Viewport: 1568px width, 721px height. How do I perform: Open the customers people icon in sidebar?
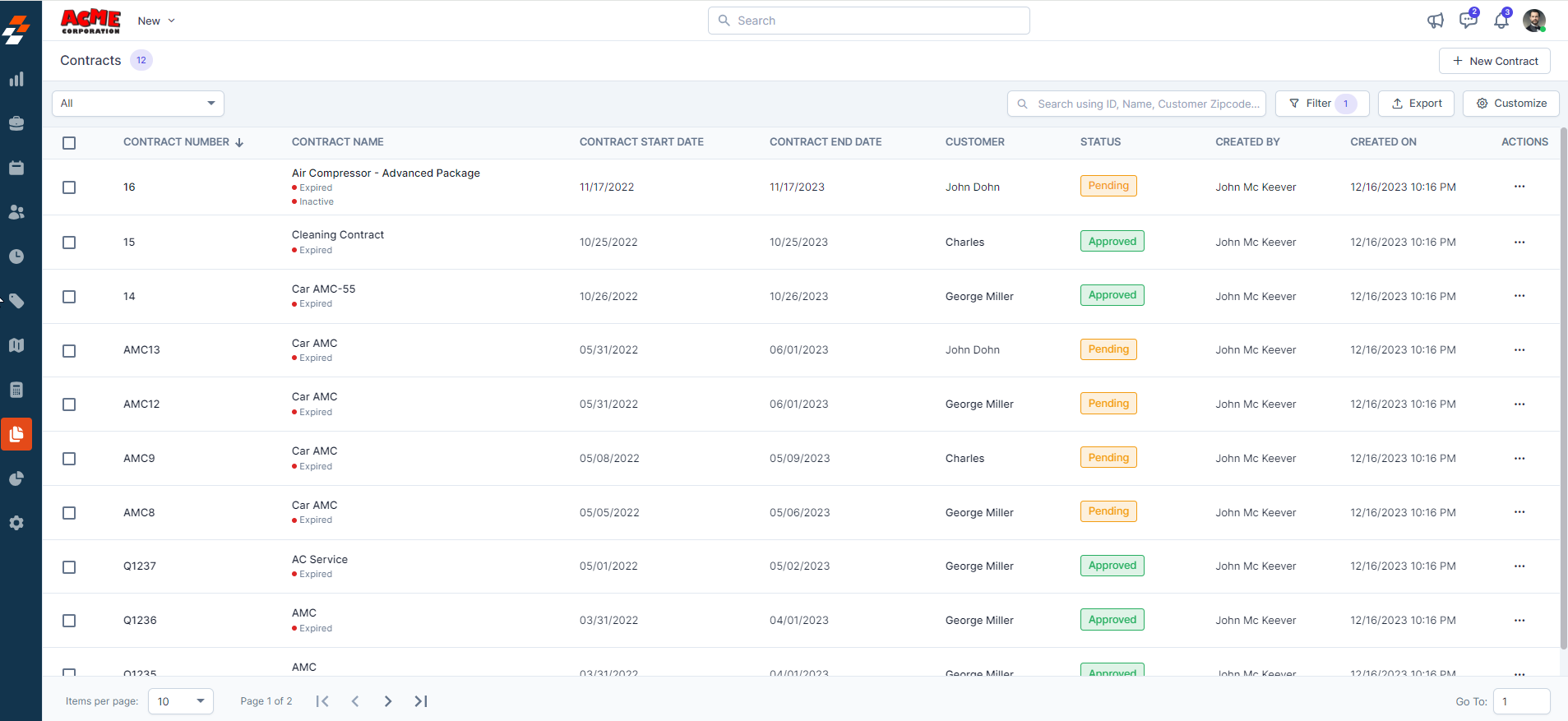16,212
